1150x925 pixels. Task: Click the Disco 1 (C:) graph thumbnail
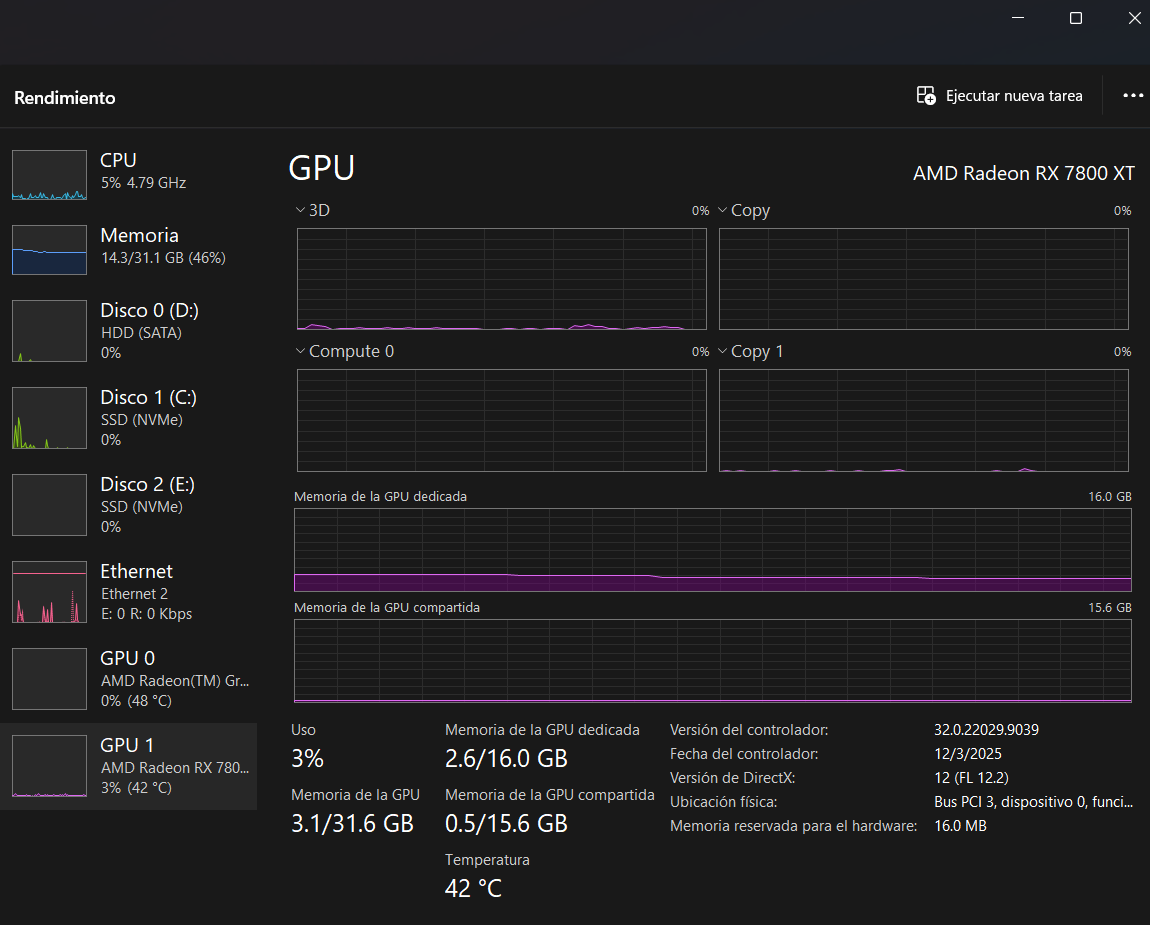(x=49, y=418)
